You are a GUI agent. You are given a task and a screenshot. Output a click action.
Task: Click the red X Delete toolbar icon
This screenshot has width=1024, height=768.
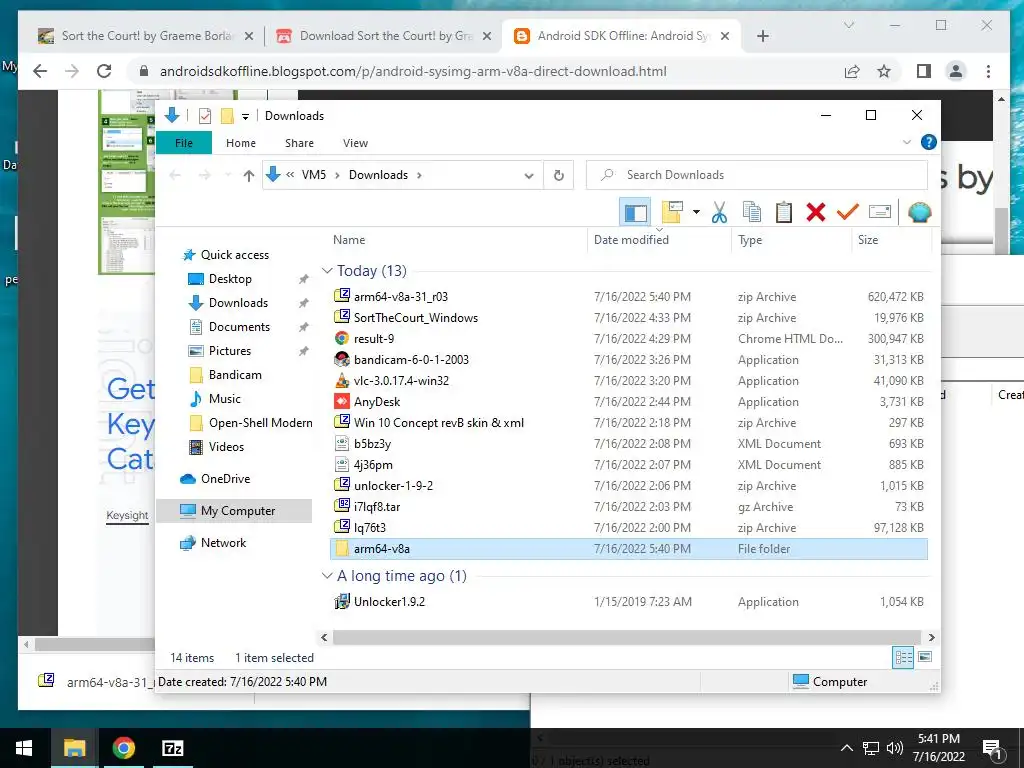(816, 212)
